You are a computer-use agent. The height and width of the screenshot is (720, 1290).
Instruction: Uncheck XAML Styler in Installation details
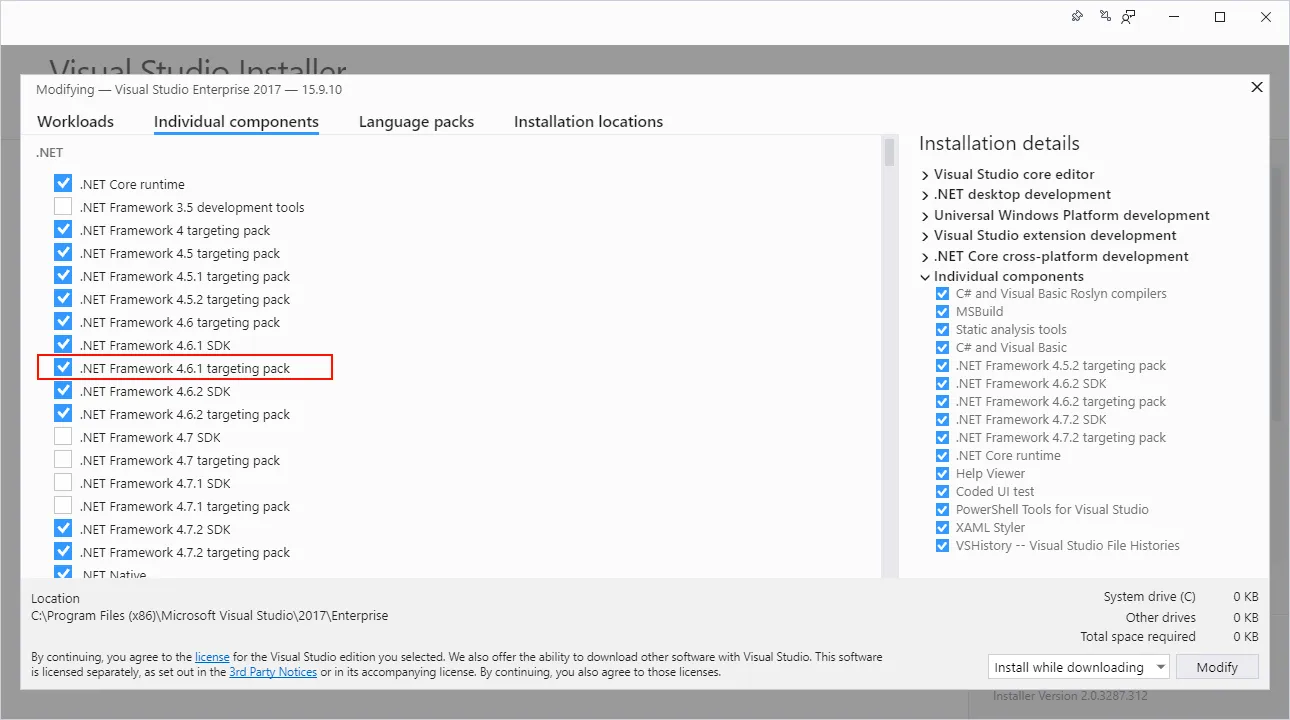pyautogui.click(x=942, y=527)
